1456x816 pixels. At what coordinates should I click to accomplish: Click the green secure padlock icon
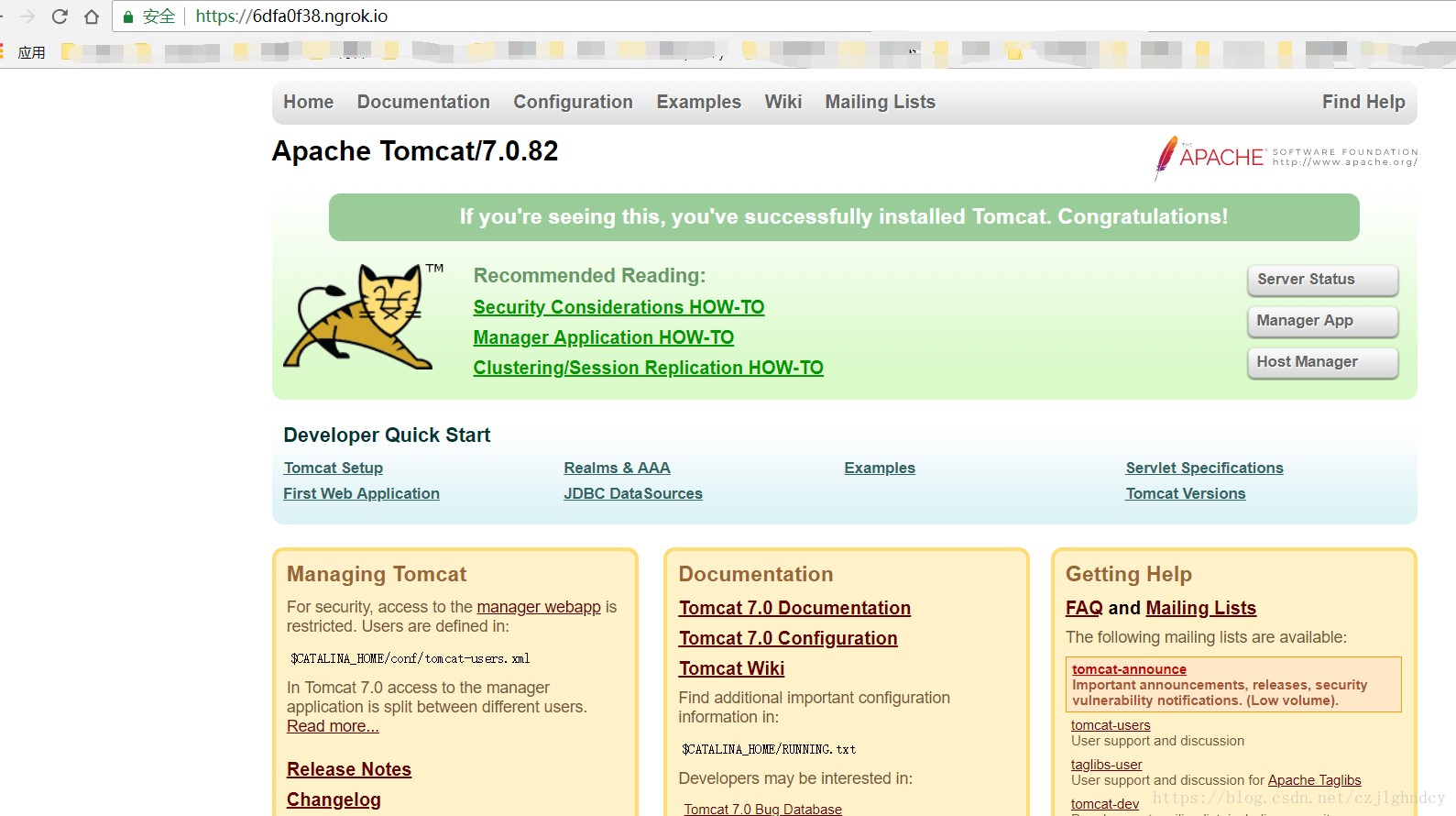tap(128, 17)
